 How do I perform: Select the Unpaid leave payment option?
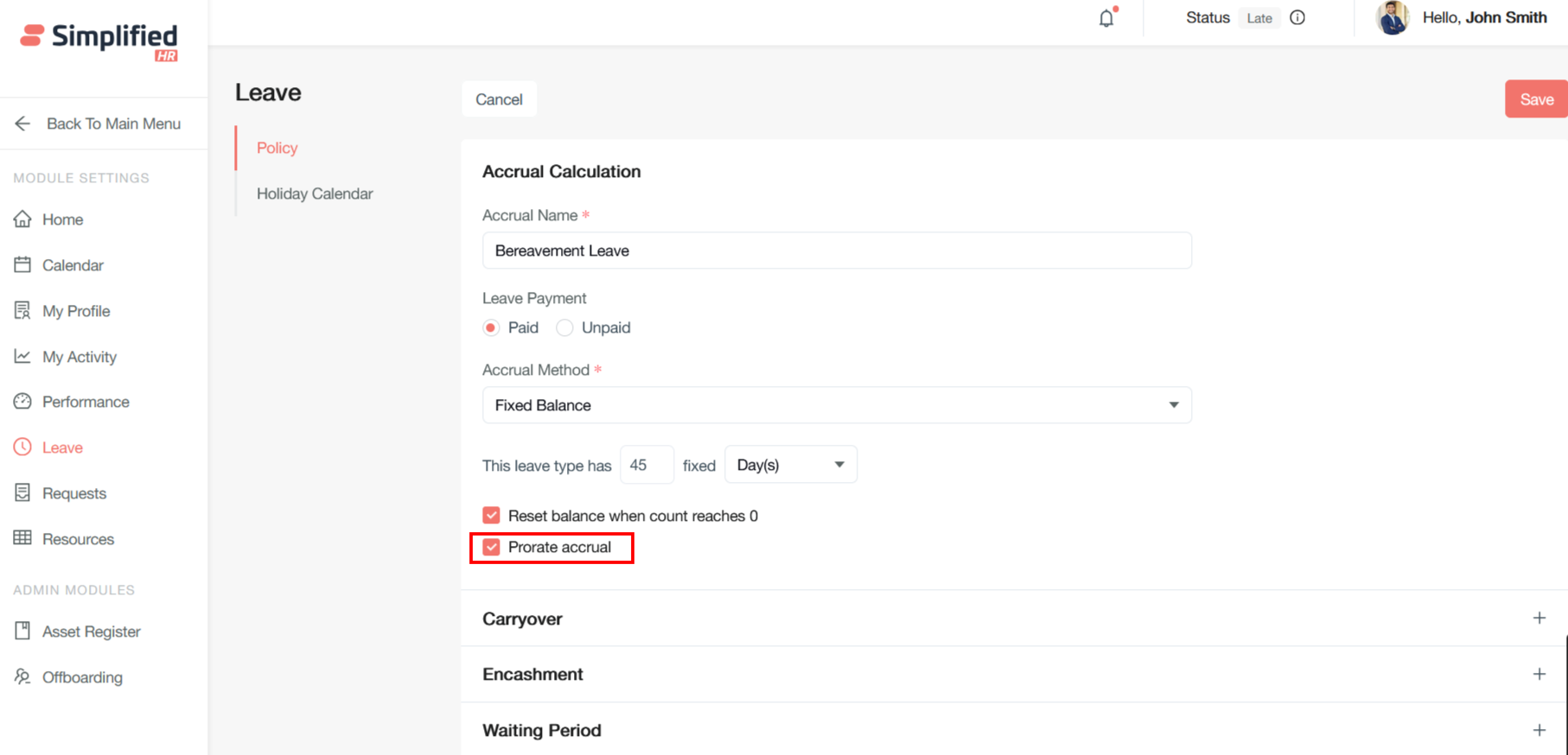pos(564,327)
